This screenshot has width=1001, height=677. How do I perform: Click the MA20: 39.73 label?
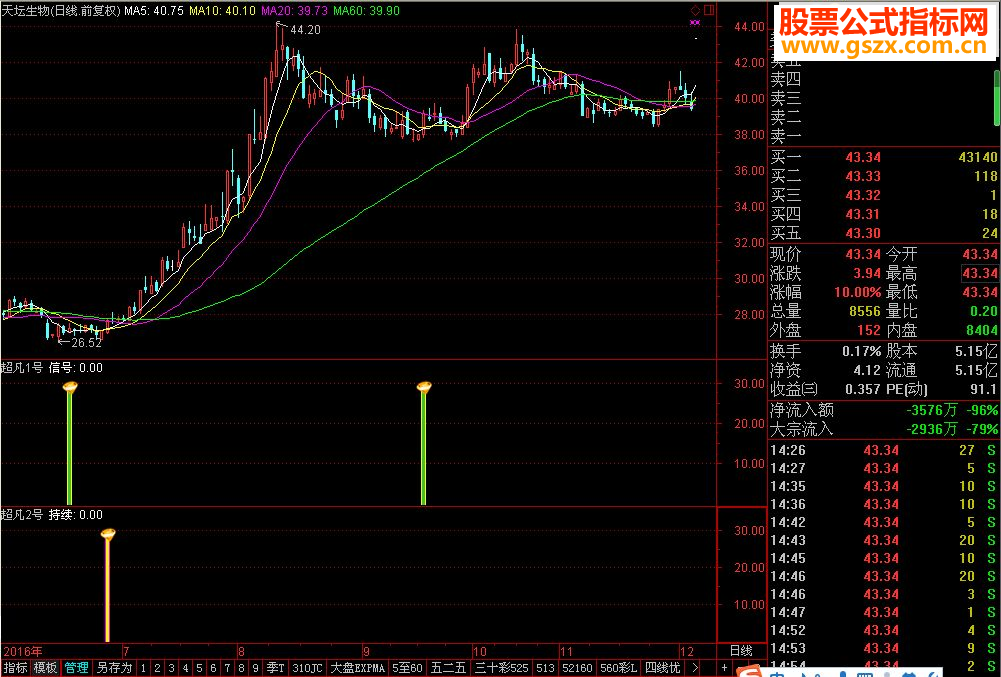click(295, 11)
